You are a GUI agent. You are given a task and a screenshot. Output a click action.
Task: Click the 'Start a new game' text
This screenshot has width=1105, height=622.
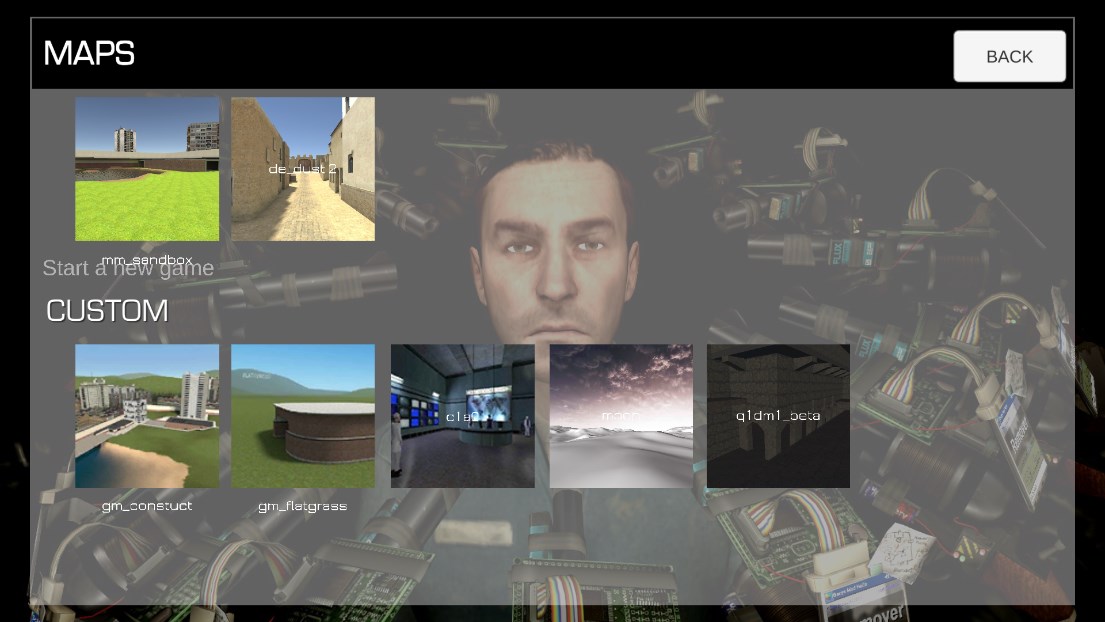pos(128,268)
